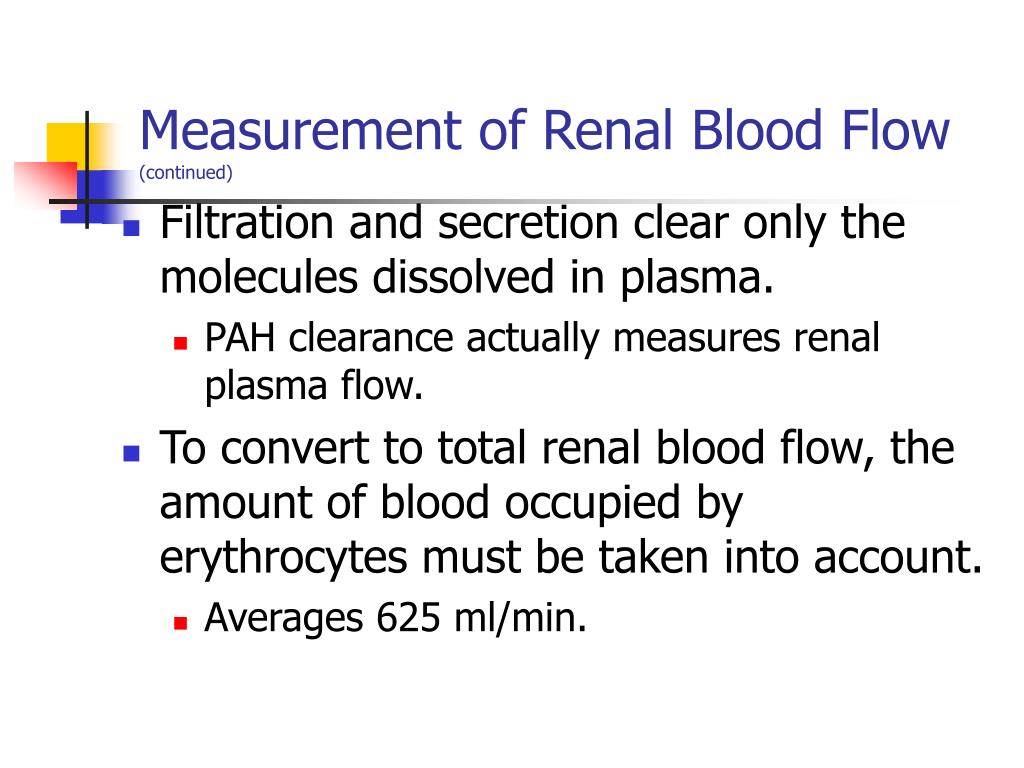Image resolution: width=1024 pixels, height=768 pixels.
Task: Click the red bullet before Averages 625
Action: click(x=181, y=622)
